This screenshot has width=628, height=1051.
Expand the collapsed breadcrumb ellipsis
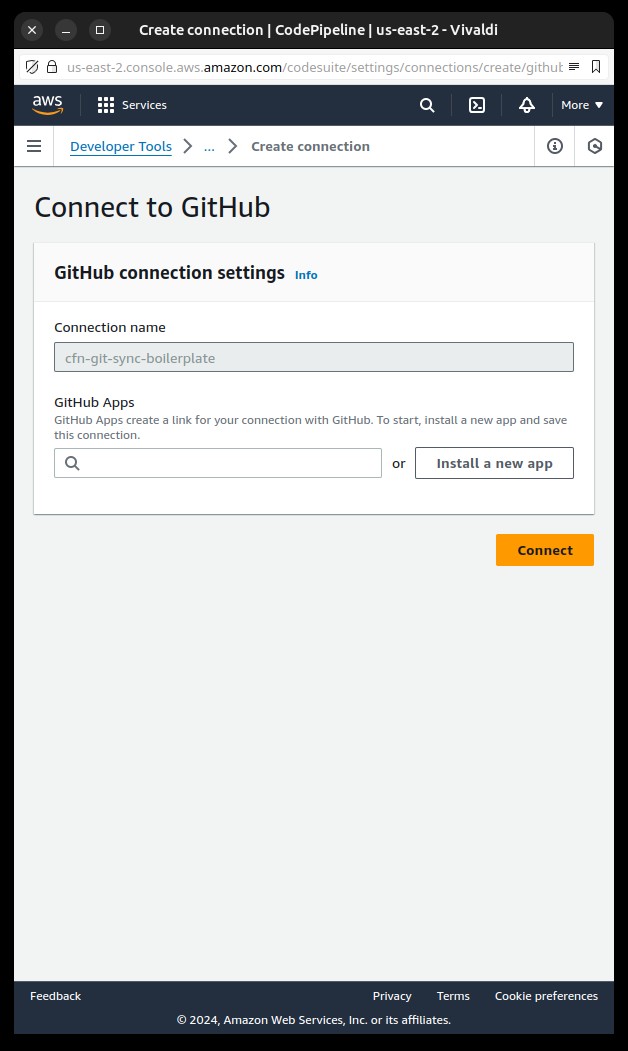(209, 146)
